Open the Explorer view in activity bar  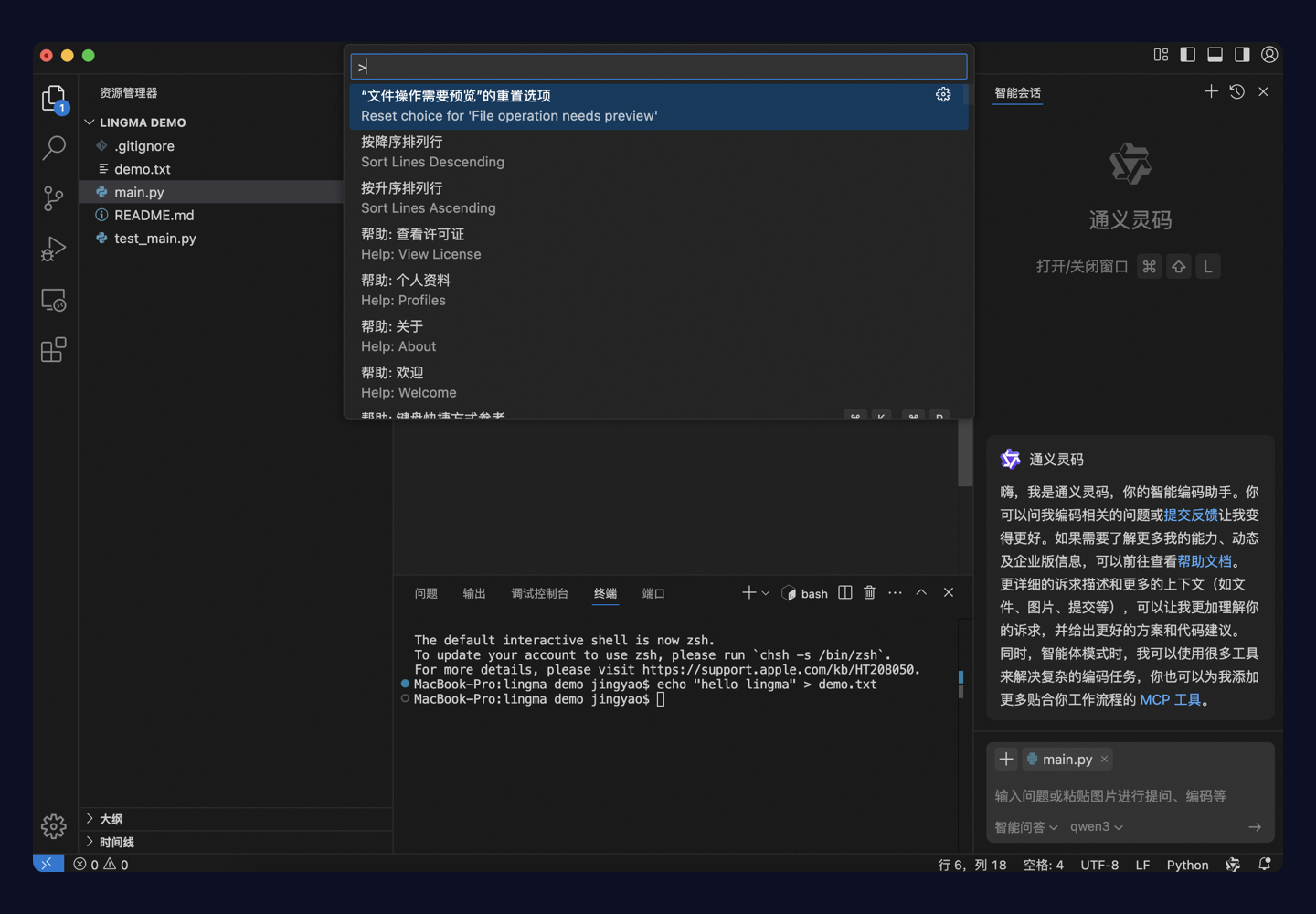click(x=54, y=98)
